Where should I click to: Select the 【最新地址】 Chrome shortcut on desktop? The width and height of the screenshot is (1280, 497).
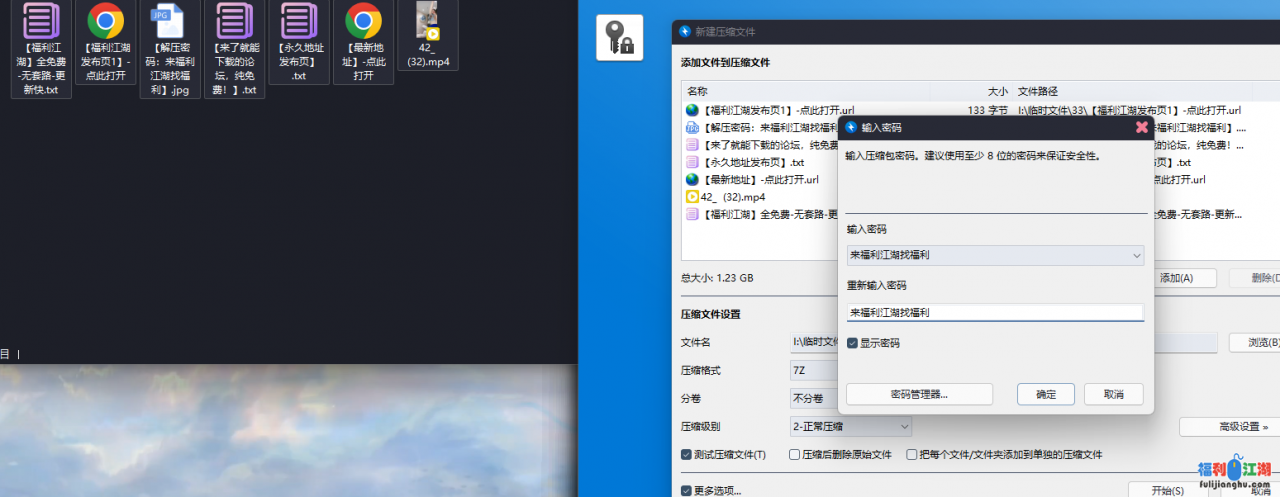(363, 22)
